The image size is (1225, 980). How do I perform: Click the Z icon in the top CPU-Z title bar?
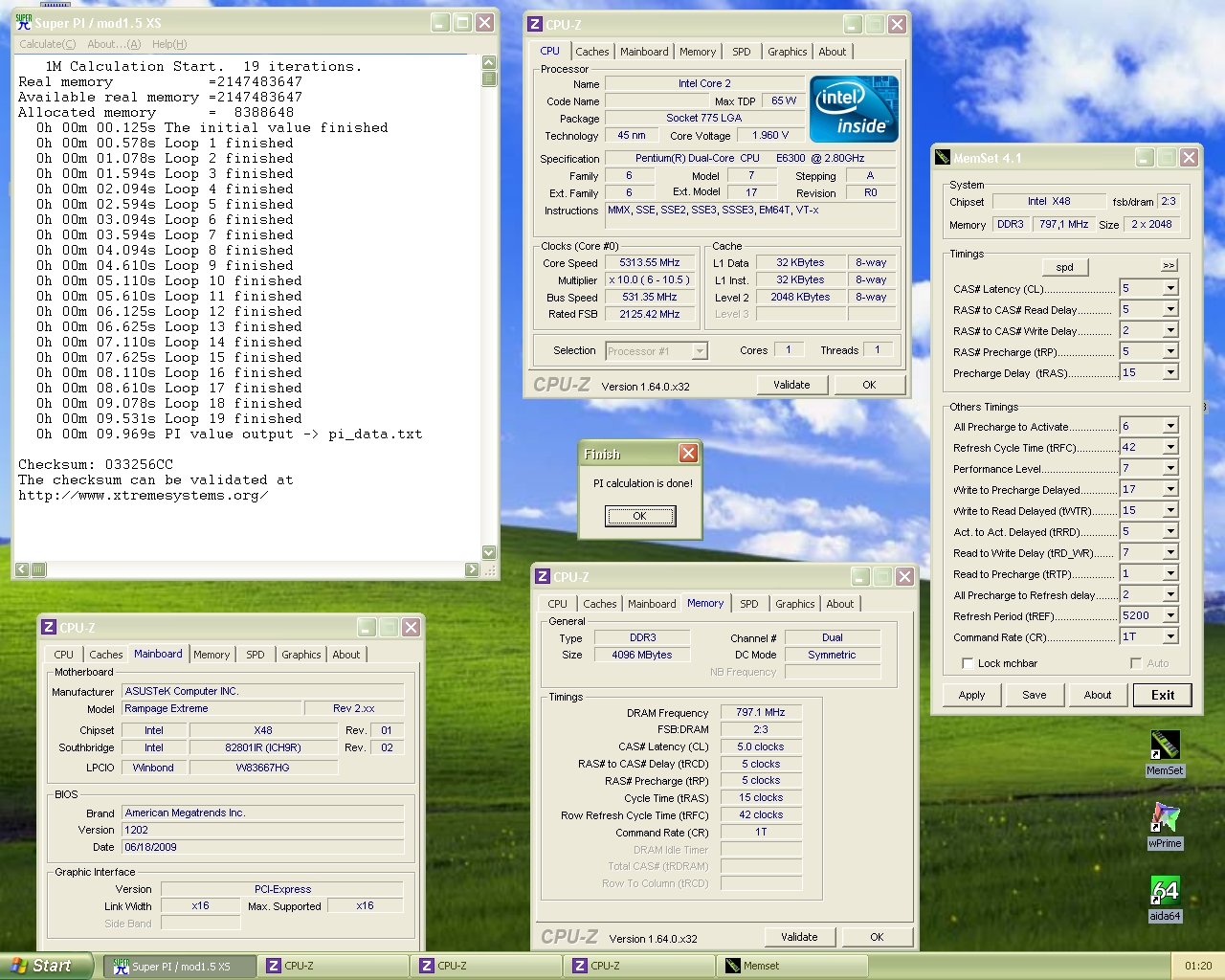click(x=535, y=25)
